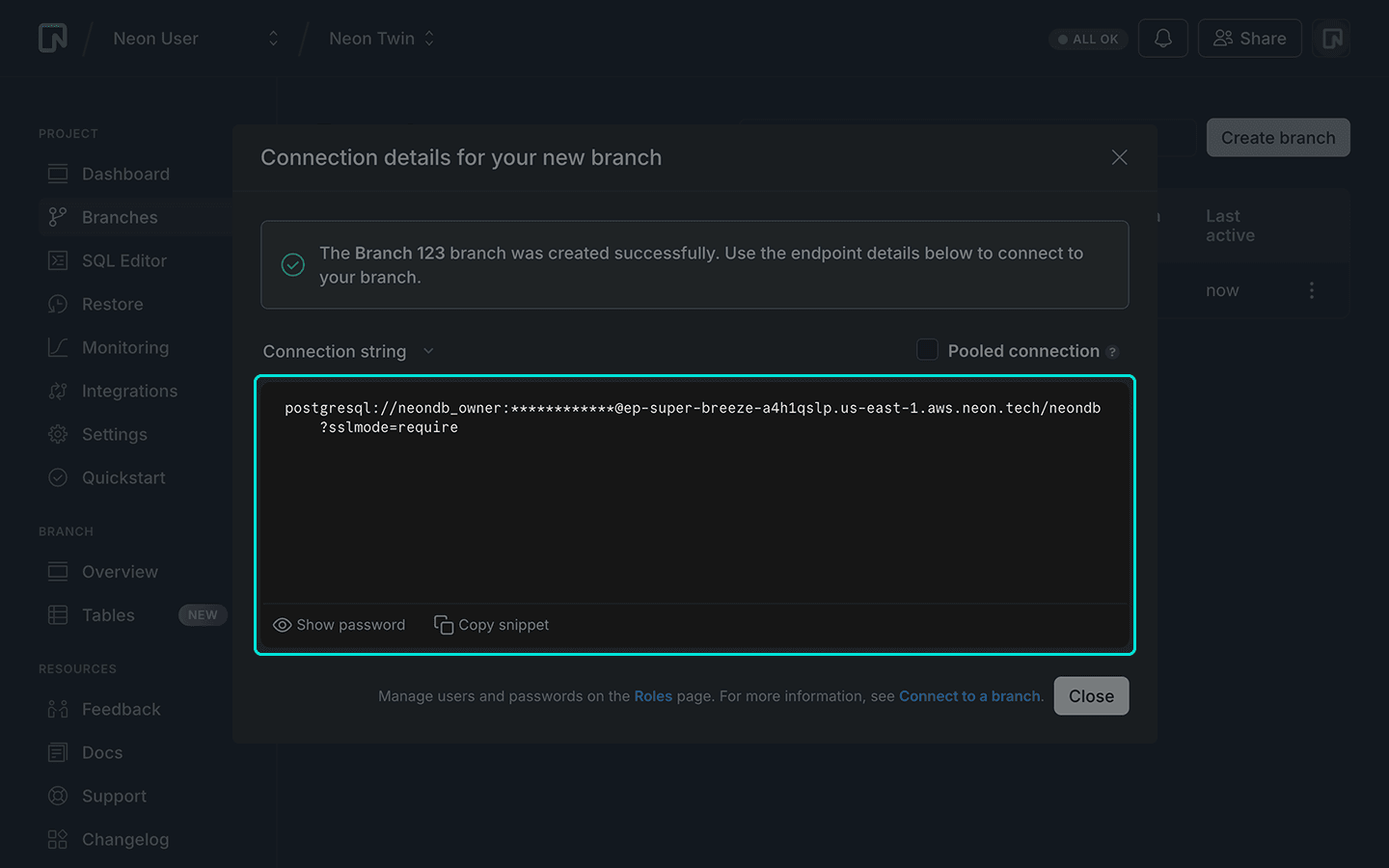
Task: Go to Branches page in sidebar
Action: (x=120, y=217)
